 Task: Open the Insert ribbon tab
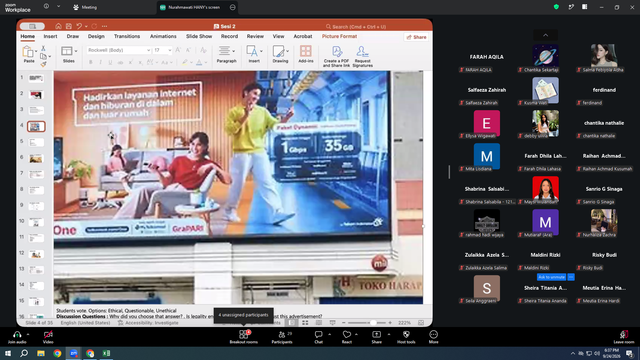50,36
